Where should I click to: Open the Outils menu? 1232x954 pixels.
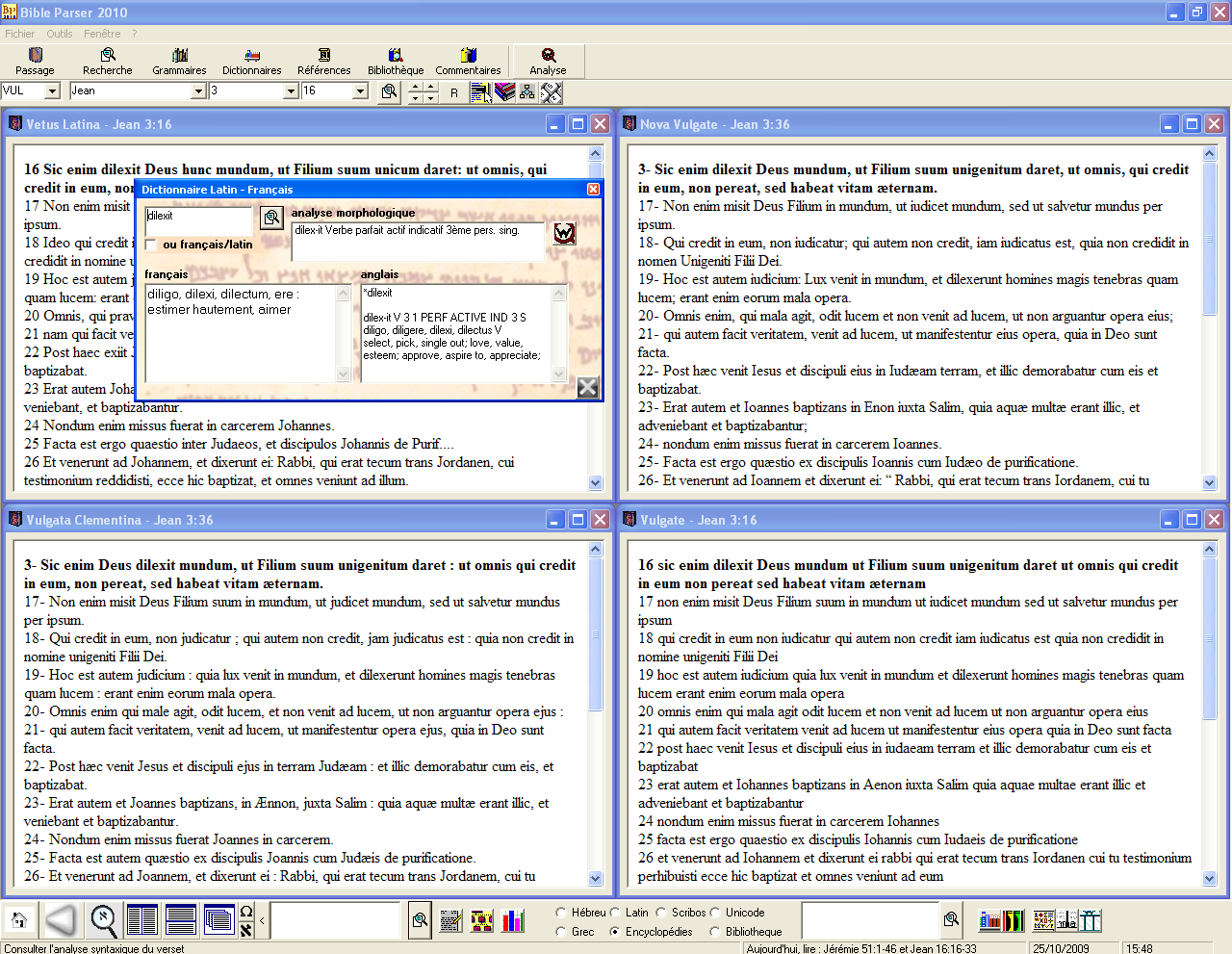click(x=60, y=34)
